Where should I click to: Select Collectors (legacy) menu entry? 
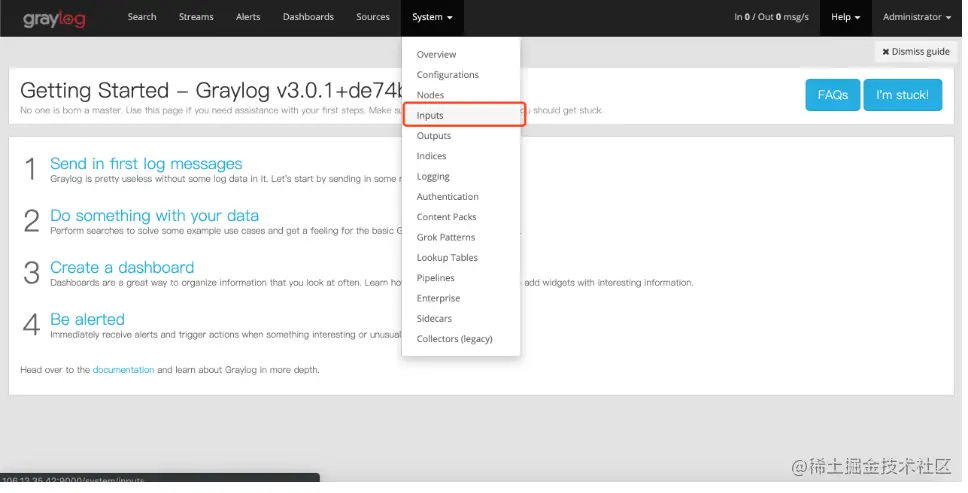coord(461,339)
